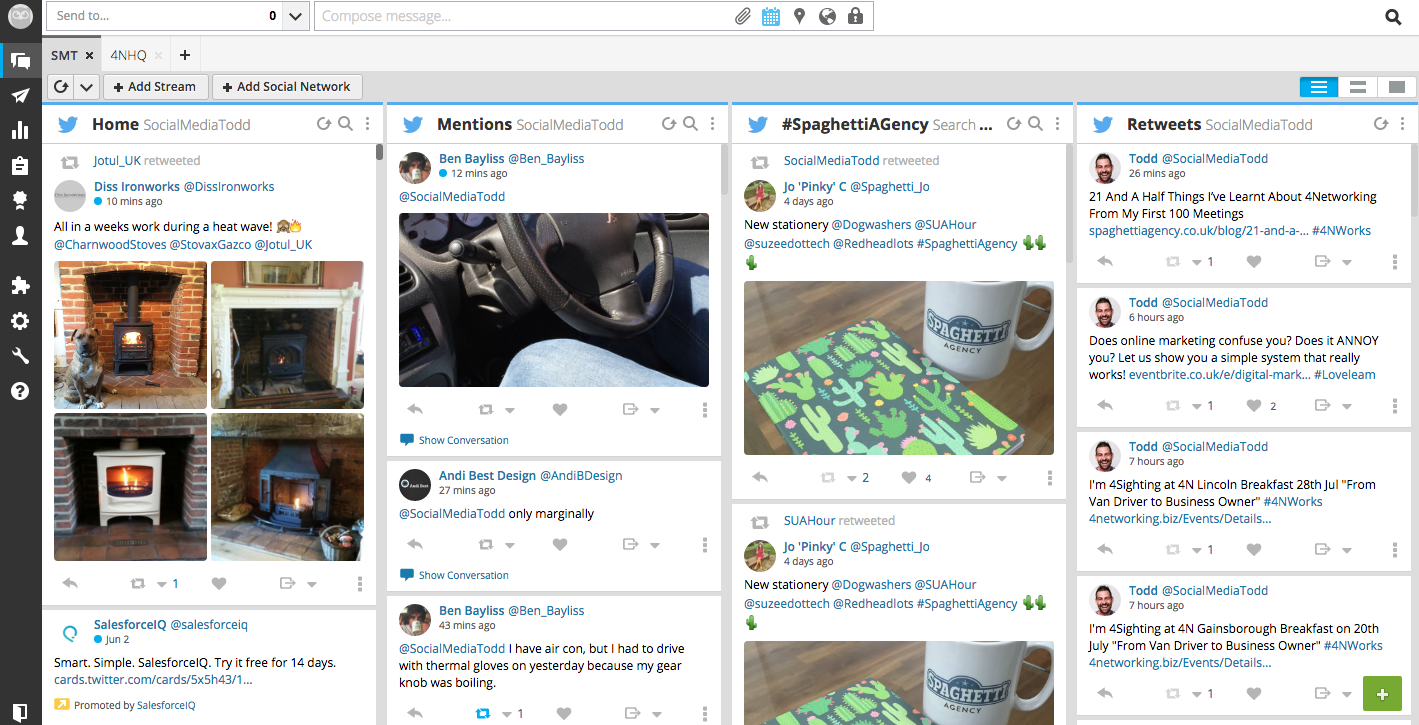Open Assignments with the clipboard icon

pos(20,164)
